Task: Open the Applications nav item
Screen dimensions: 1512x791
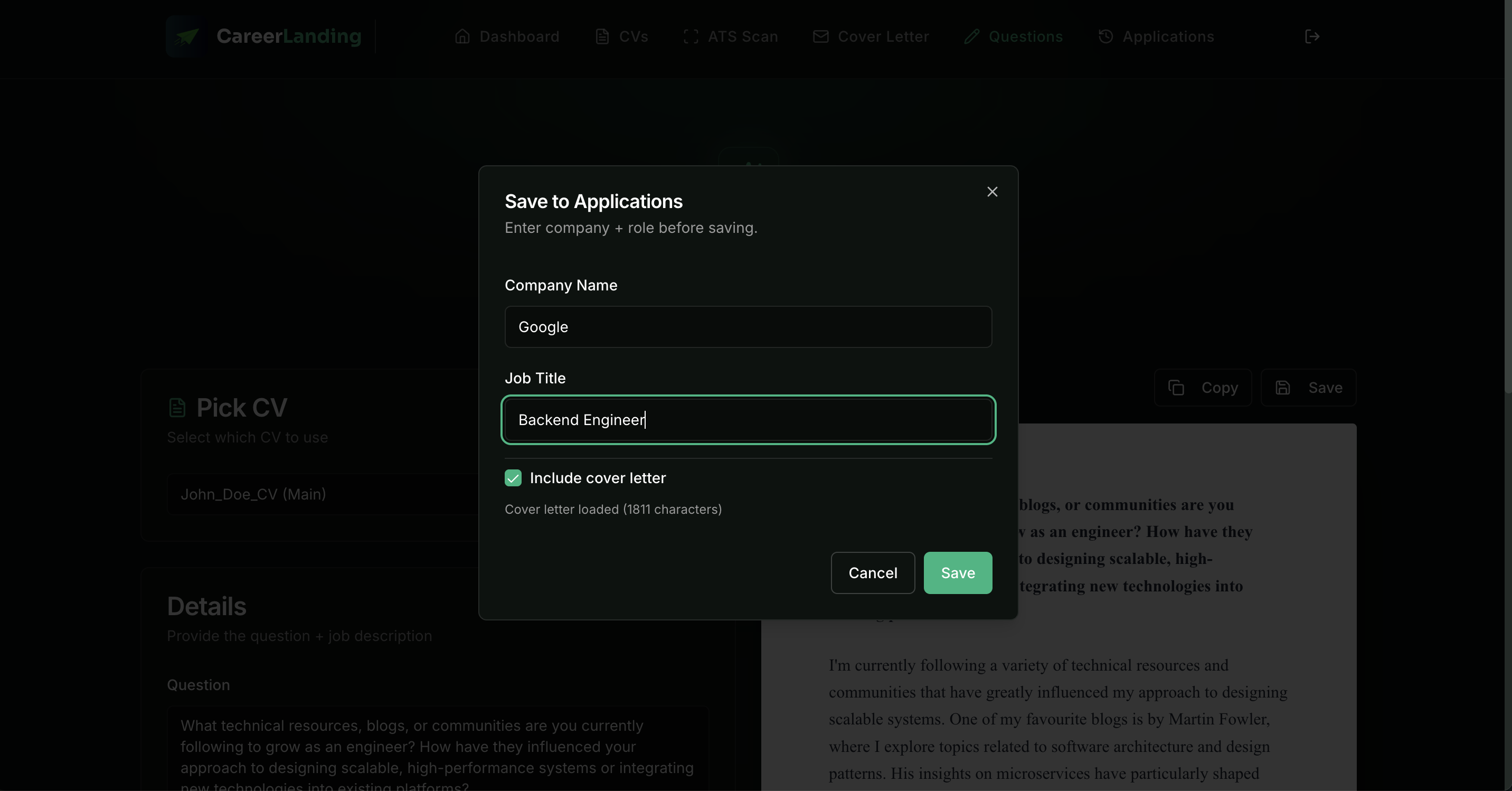Action: [1156, 36]
